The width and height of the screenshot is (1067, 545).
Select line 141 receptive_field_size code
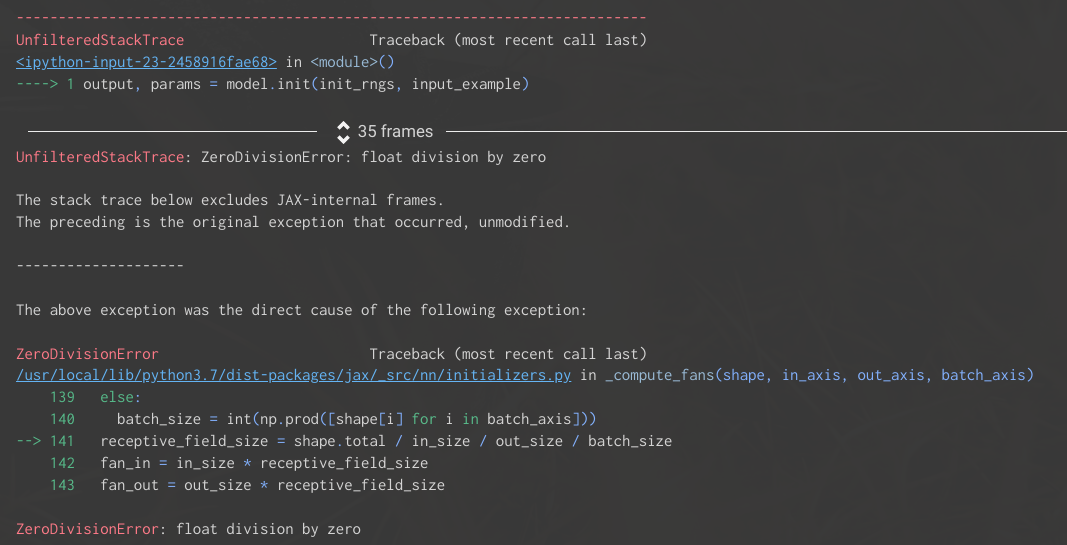point(386,441)
